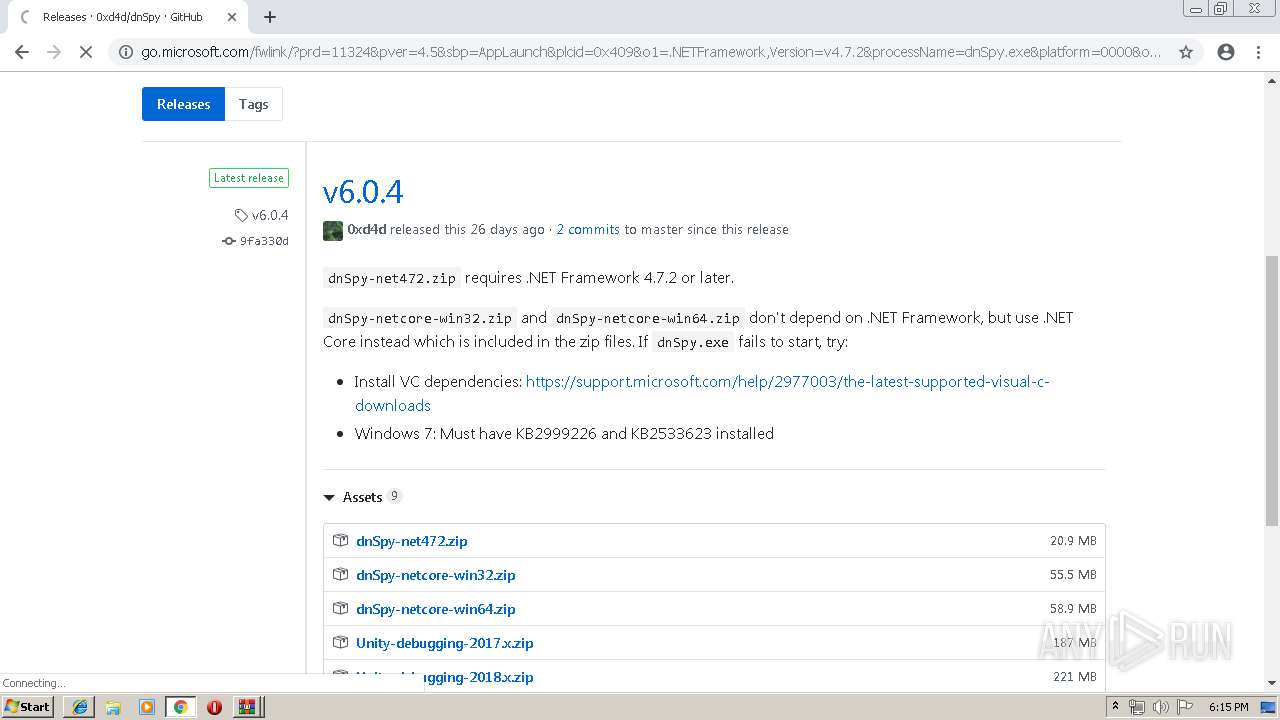This screenshot has width=1280, height=720.
Task: Download dnSpy-netcore-win64.zip
Action: click(436, 609)
